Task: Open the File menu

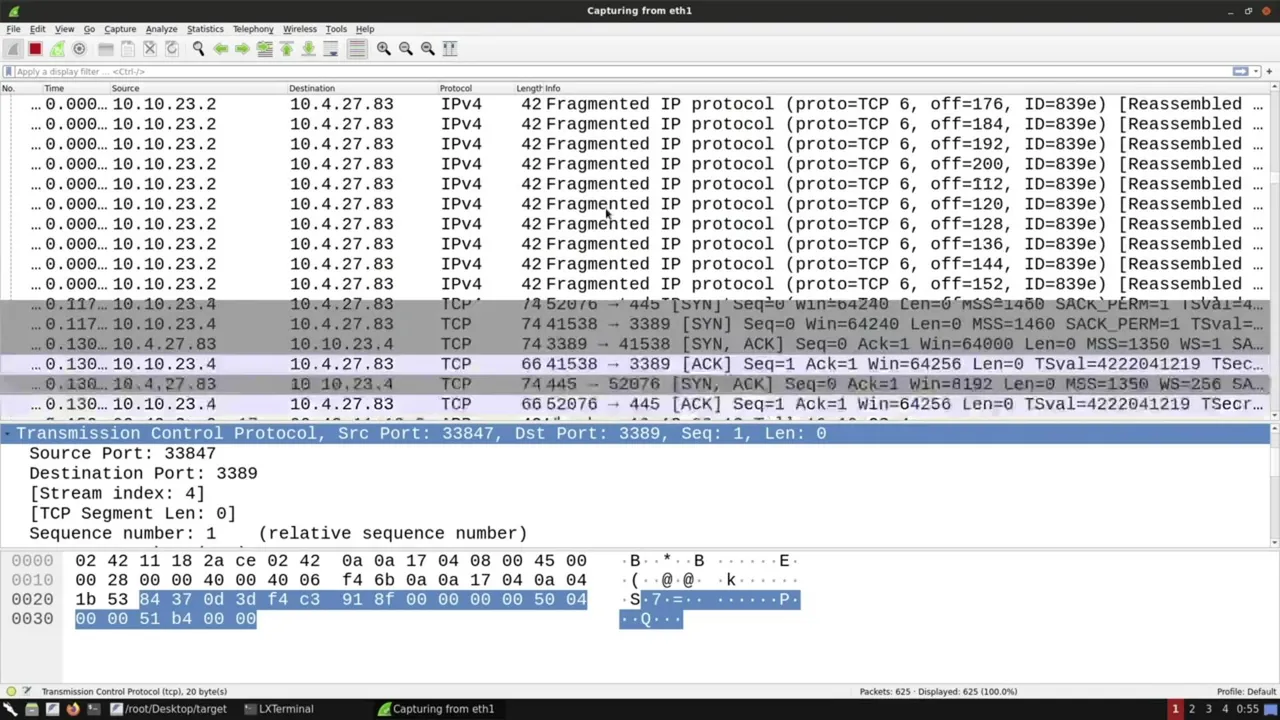Action: (13, 29)
